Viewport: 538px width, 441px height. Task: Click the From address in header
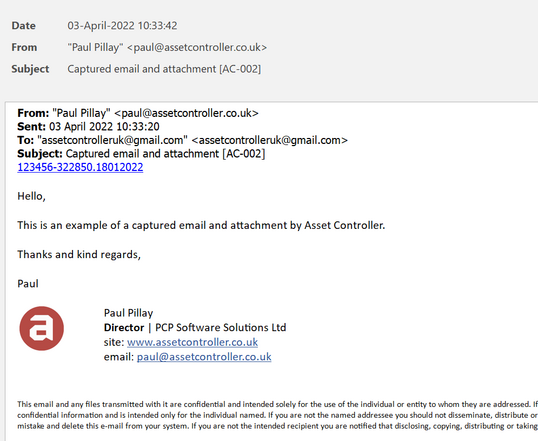click(x=167, y=47)
